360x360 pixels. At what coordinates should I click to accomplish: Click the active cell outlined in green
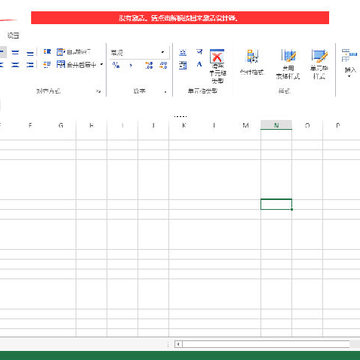tap(276, 204)
